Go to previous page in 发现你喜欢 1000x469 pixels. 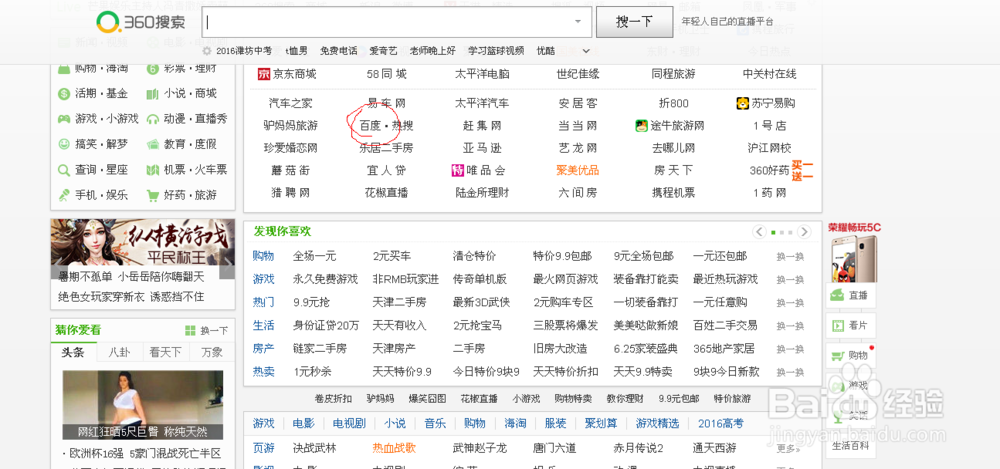pos(759,232)
